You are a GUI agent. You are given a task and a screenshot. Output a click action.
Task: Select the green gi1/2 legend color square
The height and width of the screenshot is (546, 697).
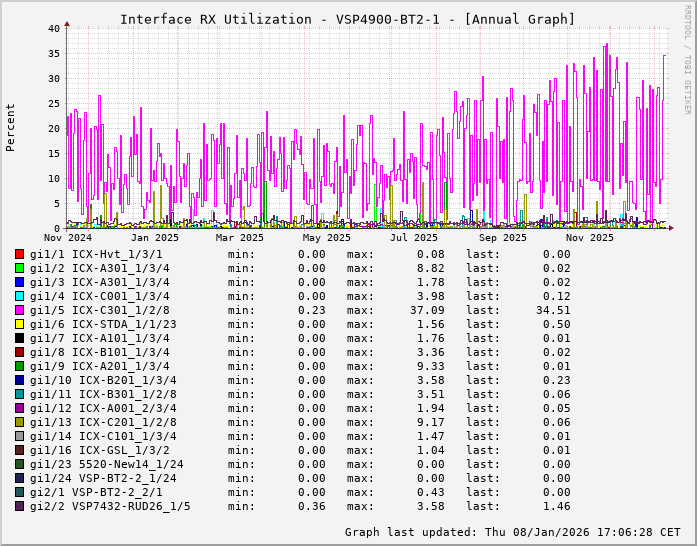coord(19,268)
